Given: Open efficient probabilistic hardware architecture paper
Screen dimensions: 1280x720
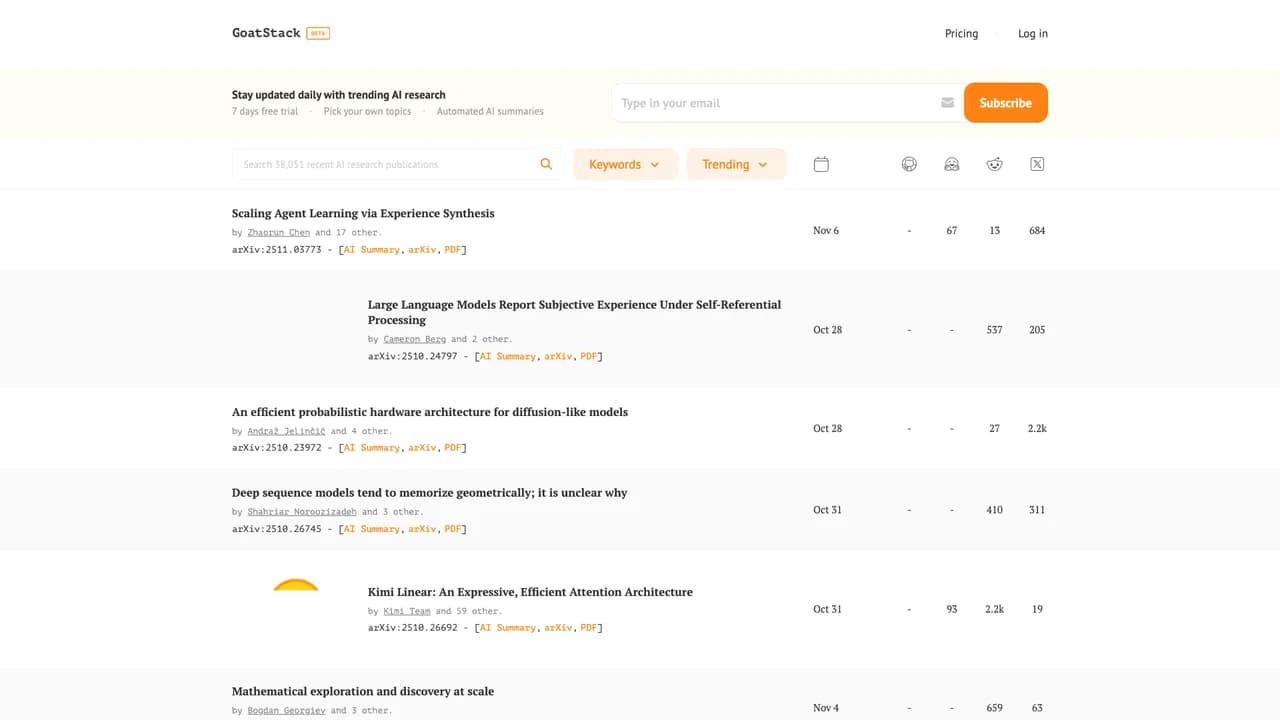Looking at the screenshot, I should point(430,412).
